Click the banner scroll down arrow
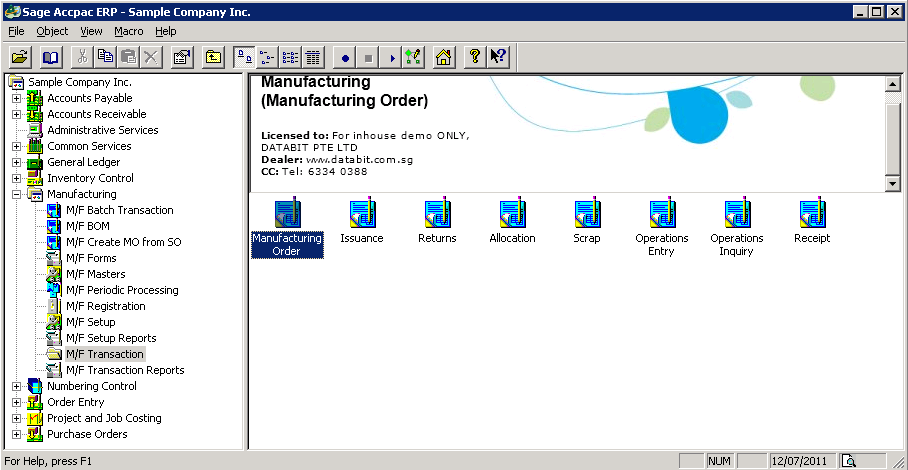This screenshot has width=908, height=470. pyautogui.click(x=893, y=183)
